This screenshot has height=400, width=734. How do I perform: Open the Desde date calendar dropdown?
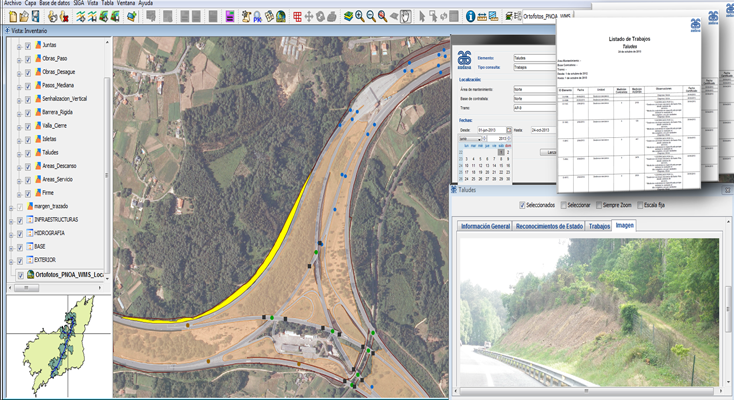coord(508,130)
